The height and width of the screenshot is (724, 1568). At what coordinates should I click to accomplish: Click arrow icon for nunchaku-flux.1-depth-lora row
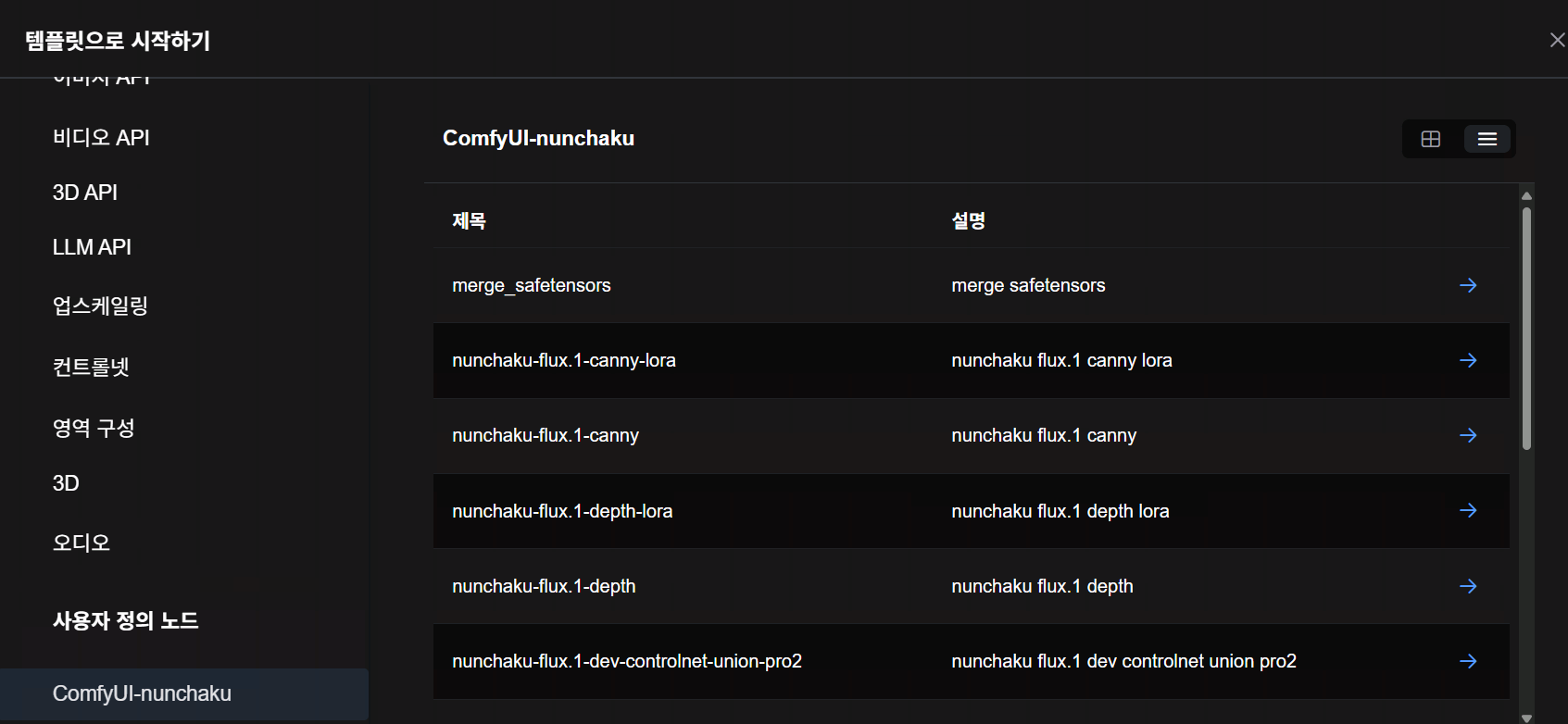(x=1468, y=510)
